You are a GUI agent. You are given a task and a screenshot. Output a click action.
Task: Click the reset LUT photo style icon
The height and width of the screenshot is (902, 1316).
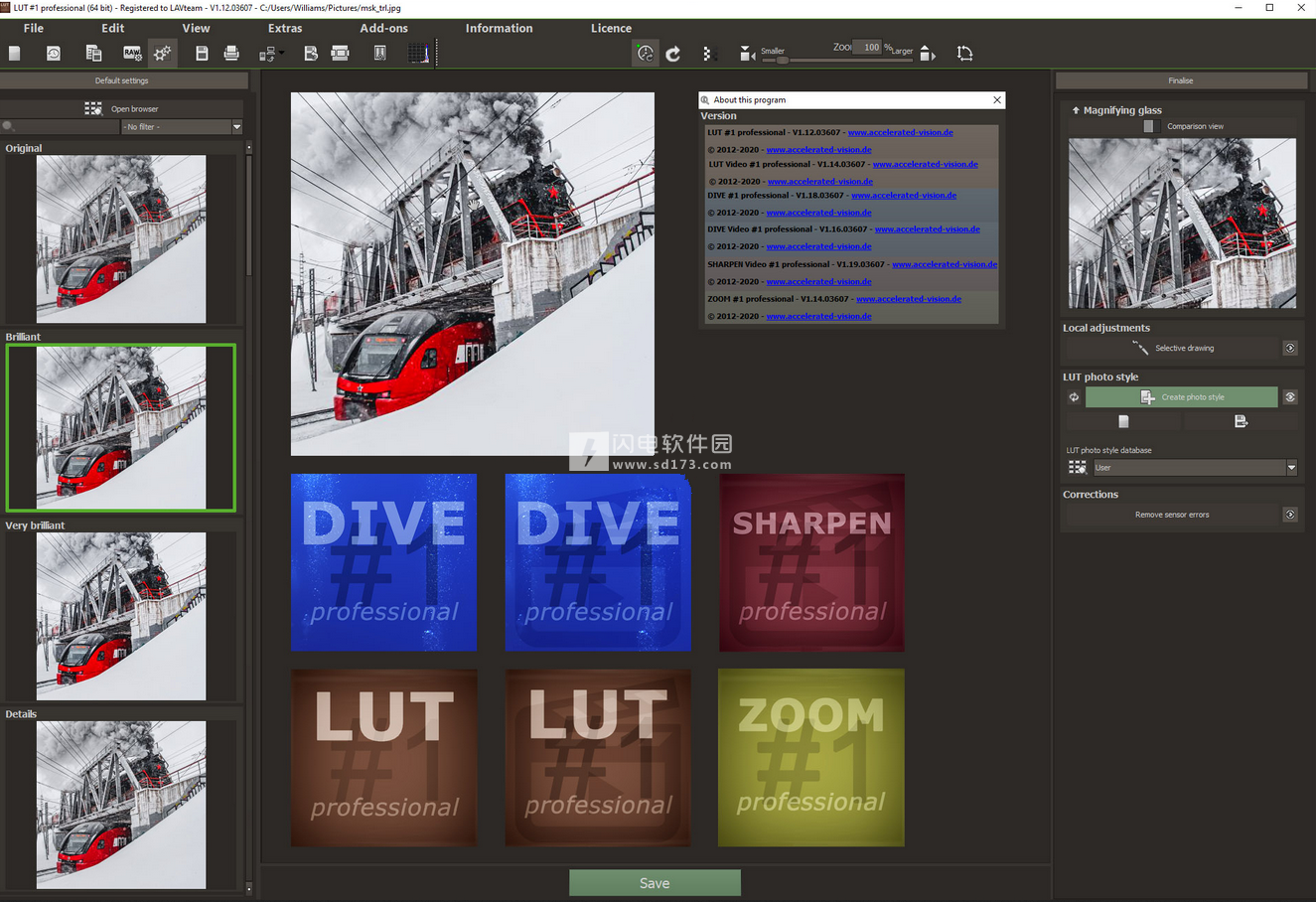(1074, 397)
